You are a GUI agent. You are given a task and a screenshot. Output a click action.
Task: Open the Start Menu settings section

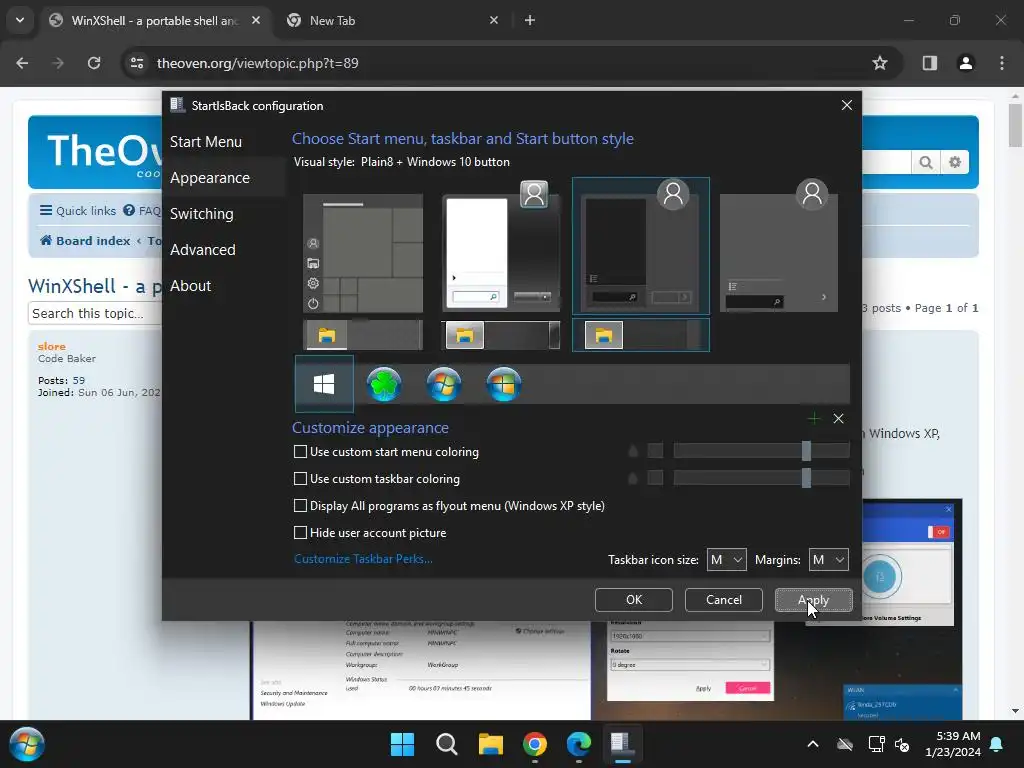(206, 142)
